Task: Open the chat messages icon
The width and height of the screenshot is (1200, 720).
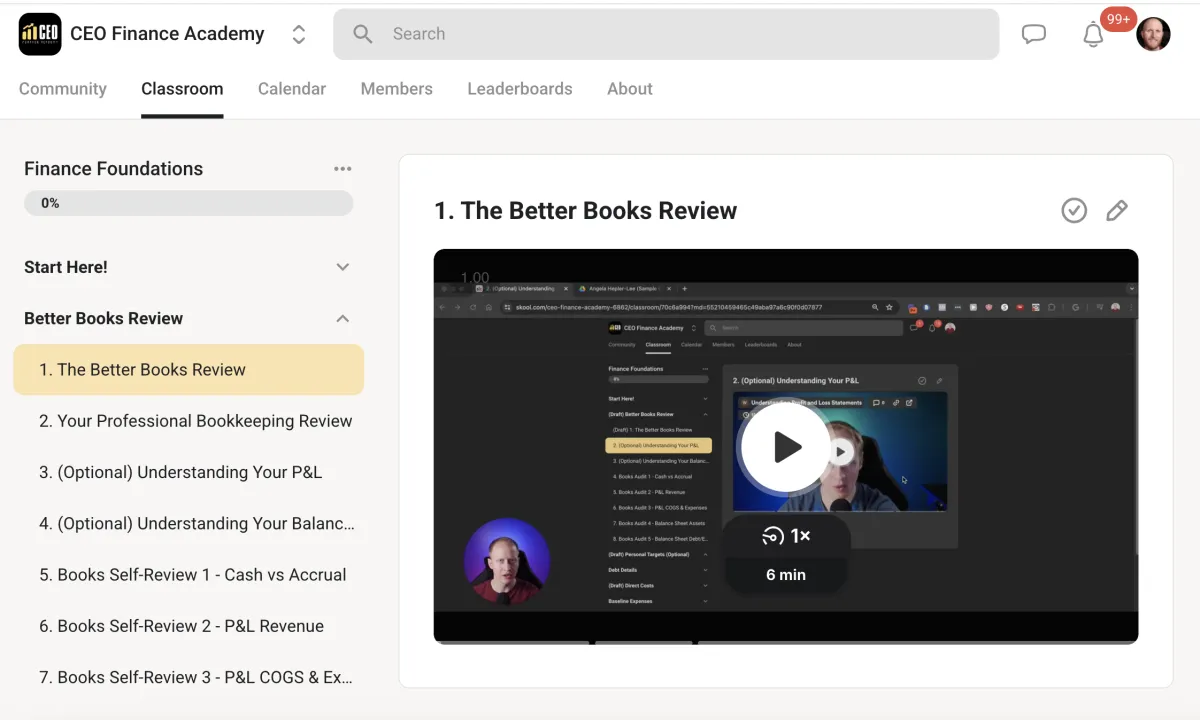Action: pyautogui.click(x=1034, y=34)
